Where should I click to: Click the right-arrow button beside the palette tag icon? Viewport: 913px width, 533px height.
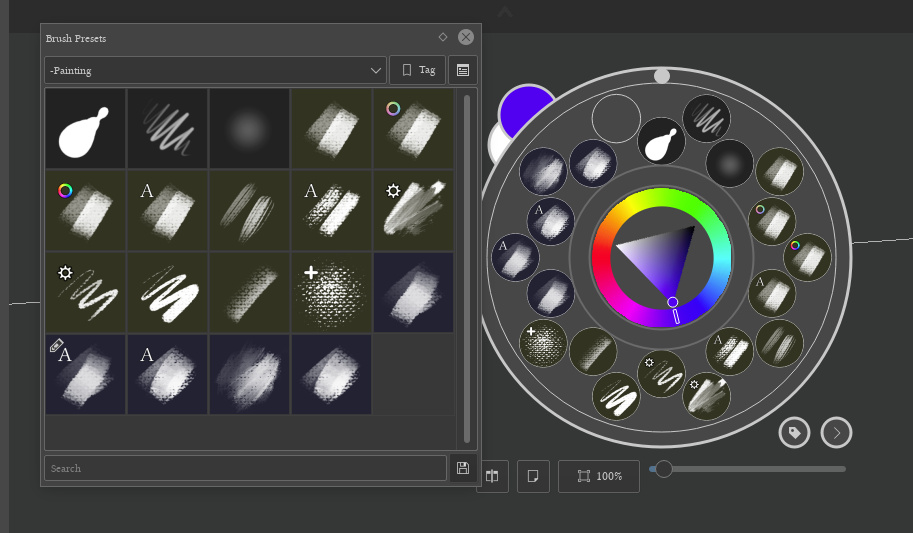coord(837,433)
